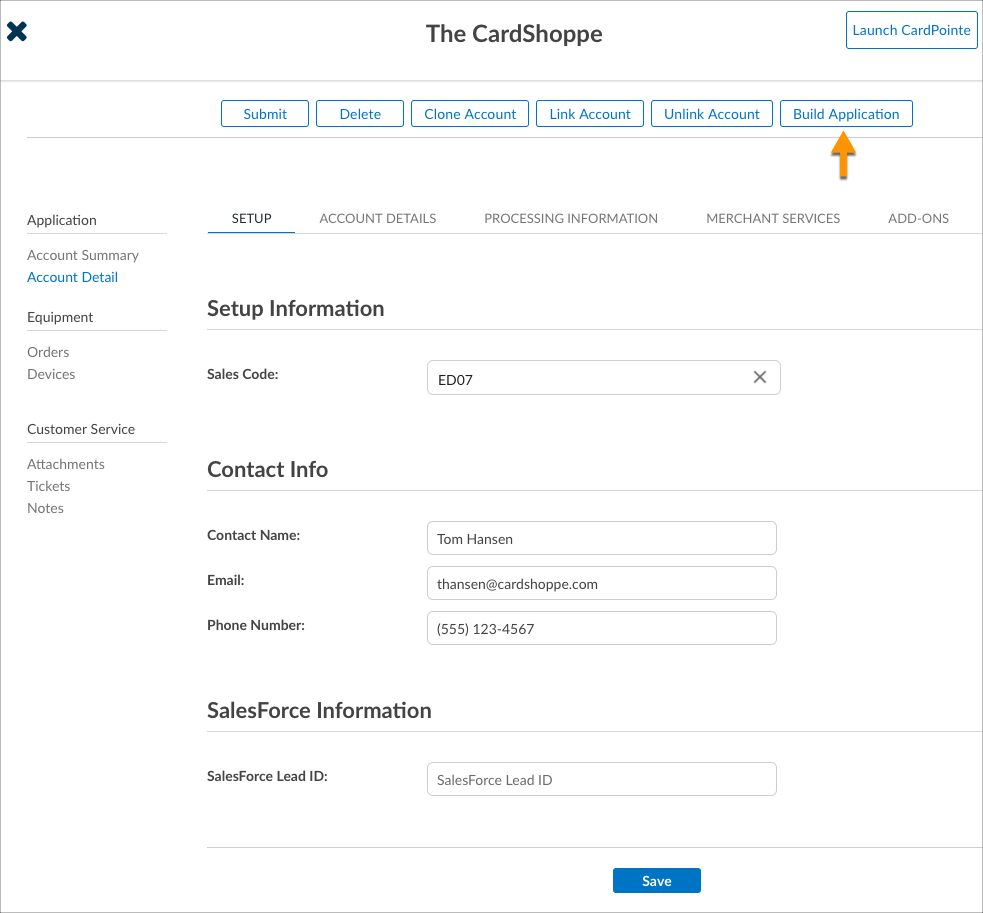Open customer service Attachments
Viewport: 983px width, 913px height.
(66, 464)
